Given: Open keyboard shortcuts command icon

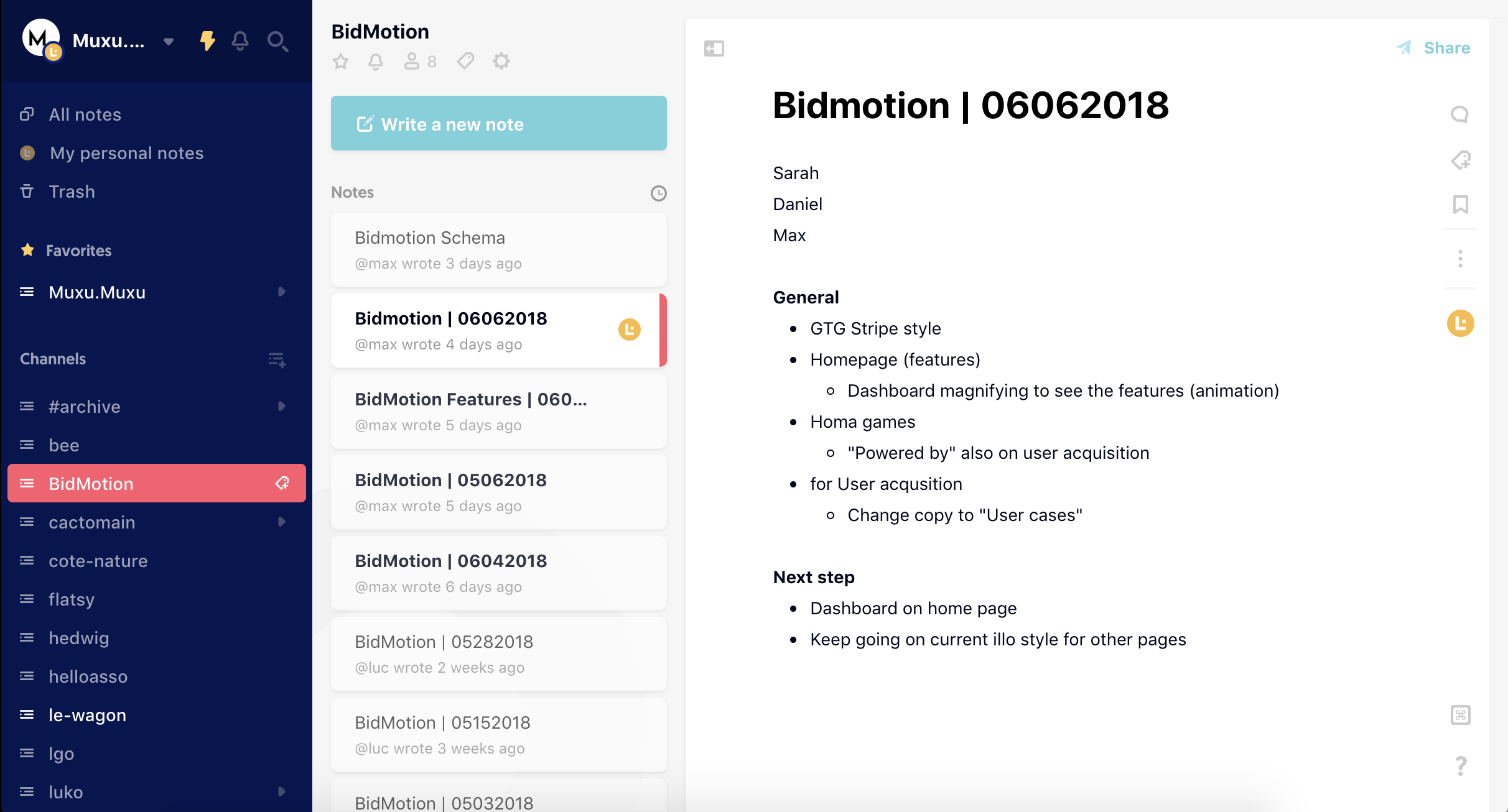Looking at the screenshot, I should 1460,715.
